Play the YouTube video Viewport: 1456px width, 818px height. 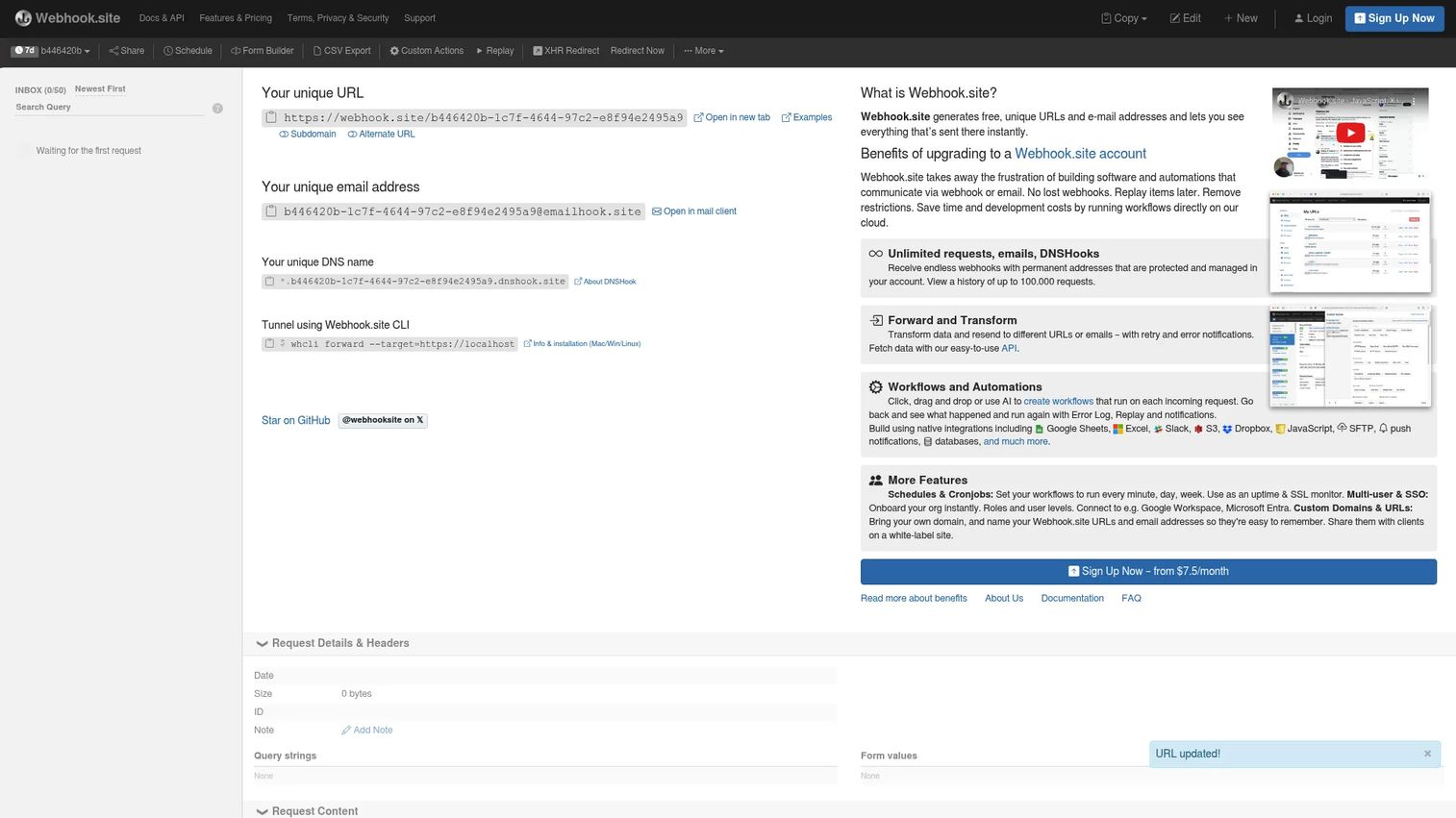(1350, 133)
